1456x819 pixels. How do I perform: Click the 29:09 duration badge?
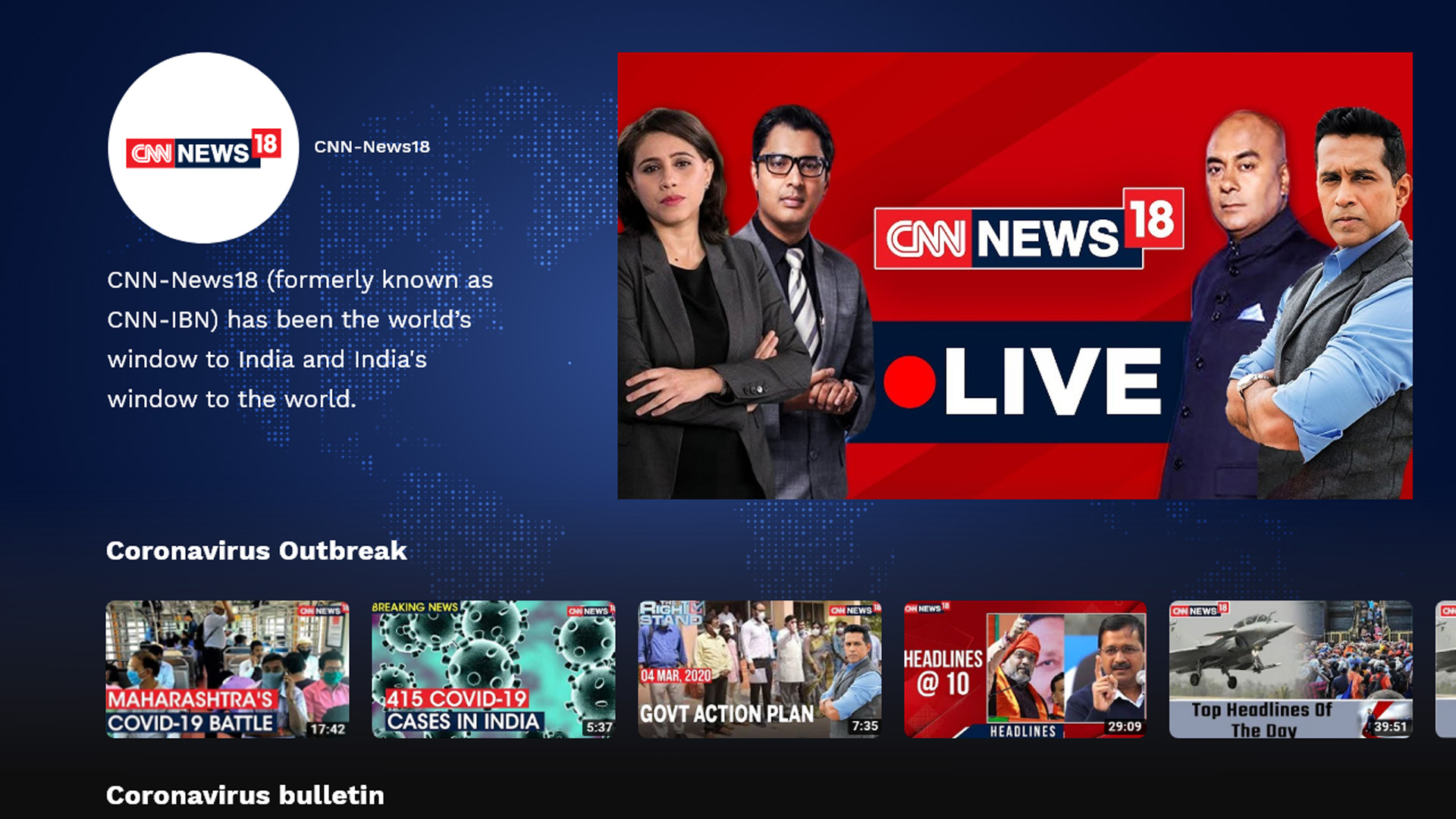click(1124, 726)
